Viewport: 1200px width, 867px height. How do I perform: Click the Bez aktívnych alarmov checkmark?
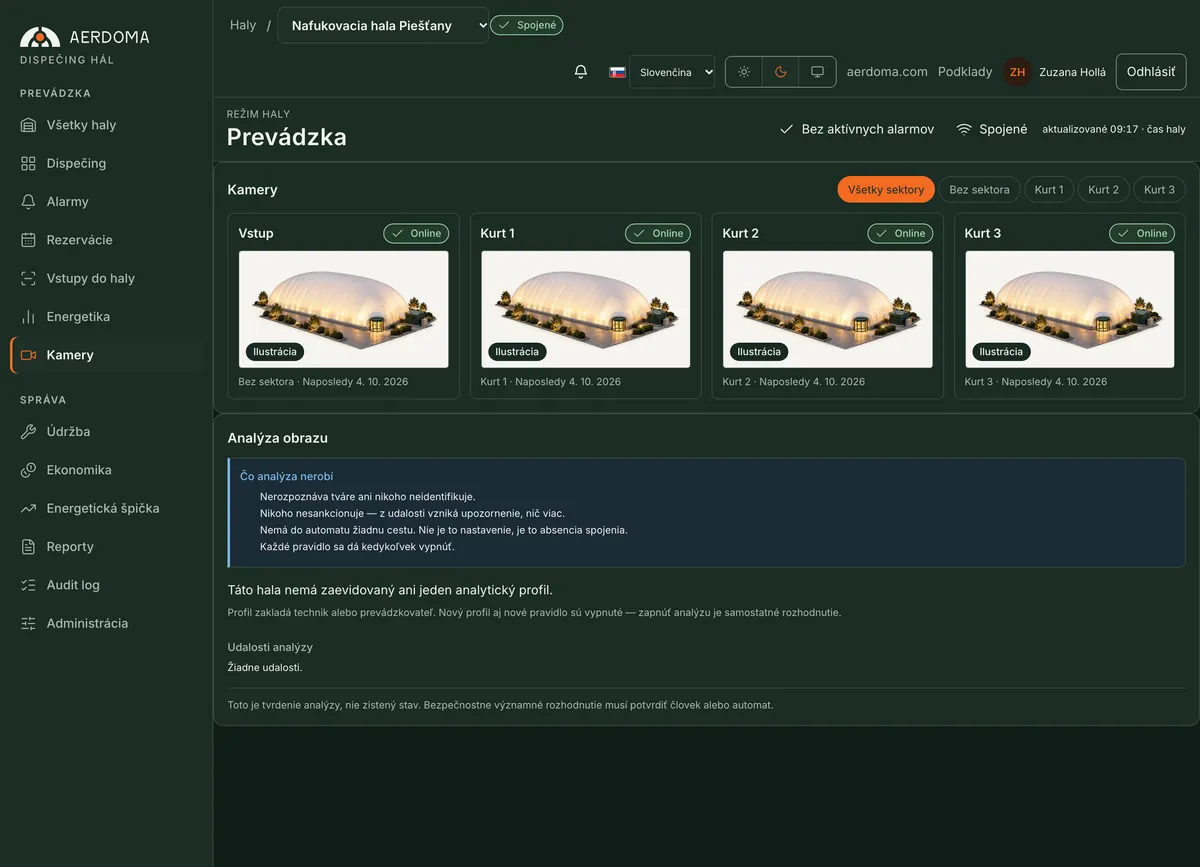point(786,129)
